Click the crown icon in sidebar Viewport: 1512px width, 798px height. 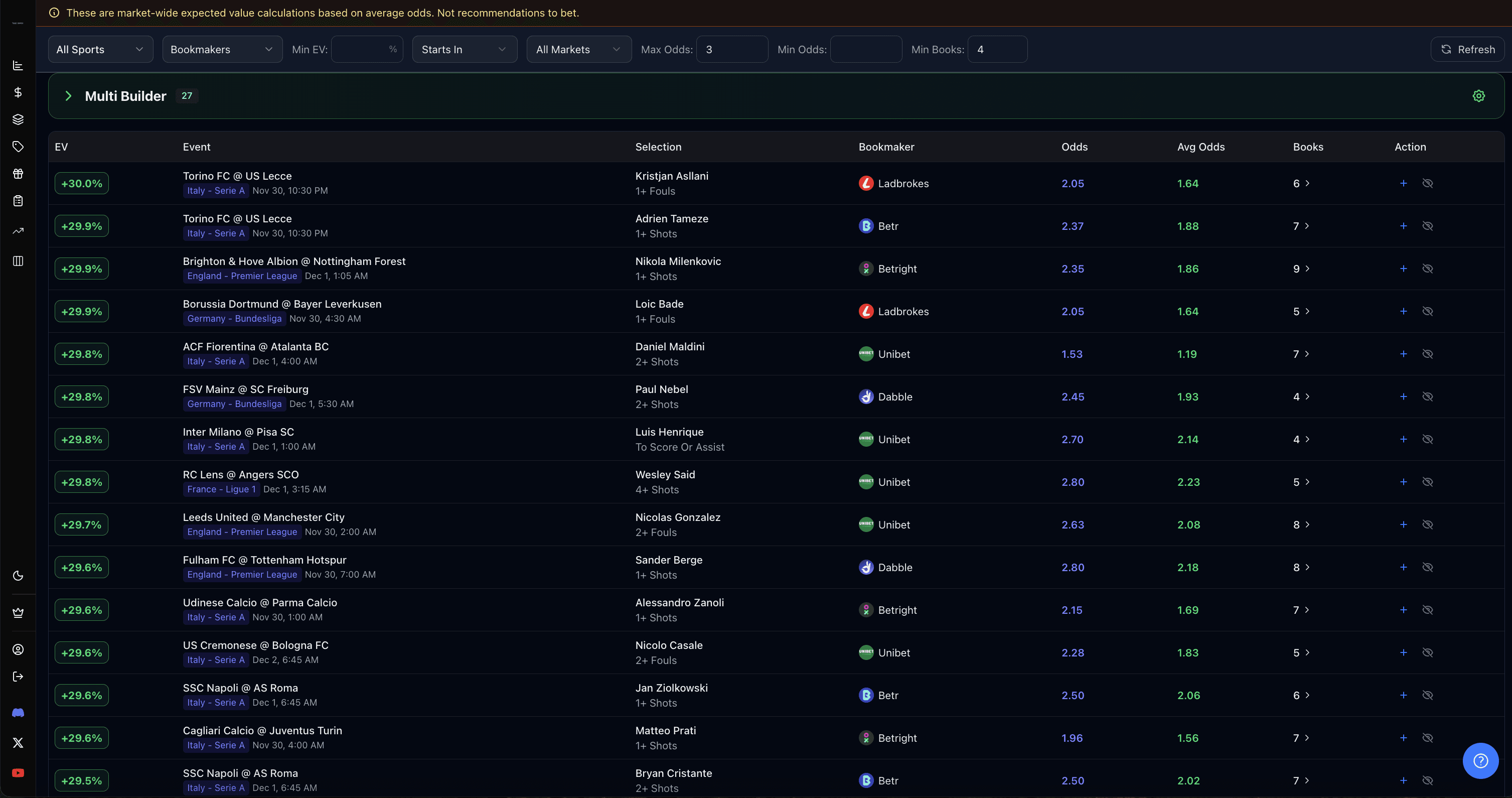(x=18, y=612)
